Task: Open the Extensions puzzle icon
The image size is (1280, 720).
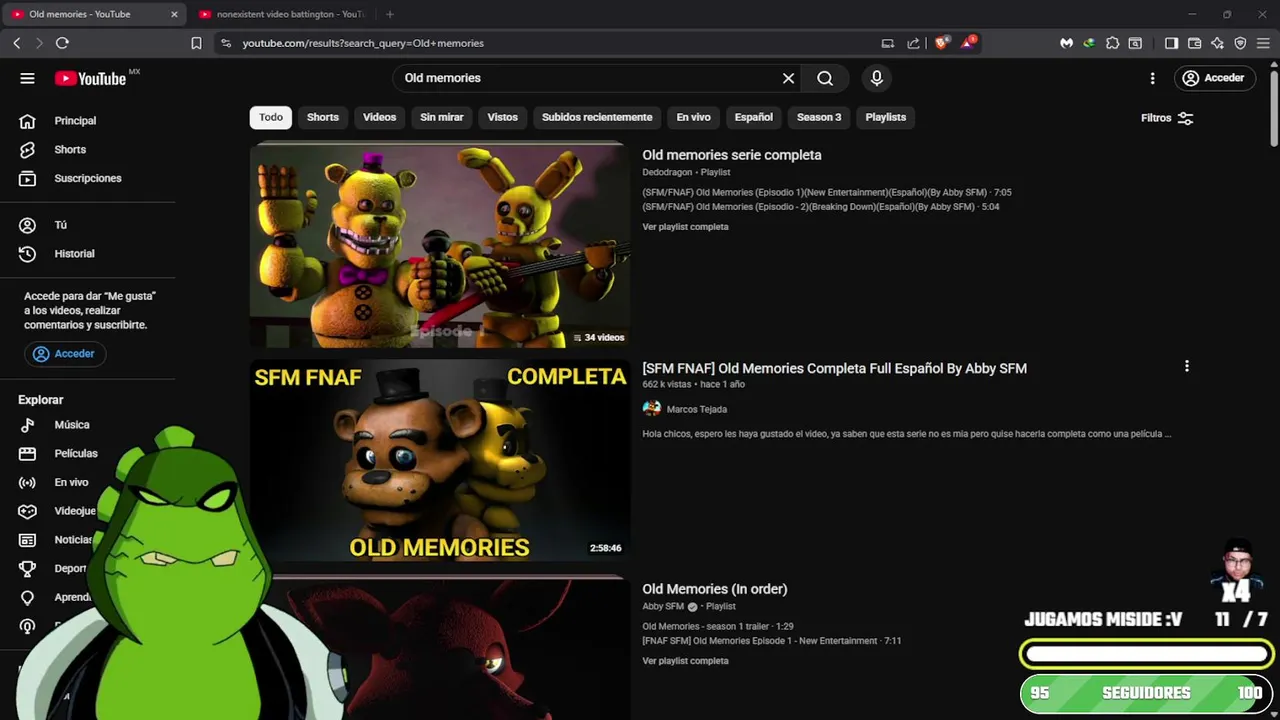Action: coord(1112,43)
